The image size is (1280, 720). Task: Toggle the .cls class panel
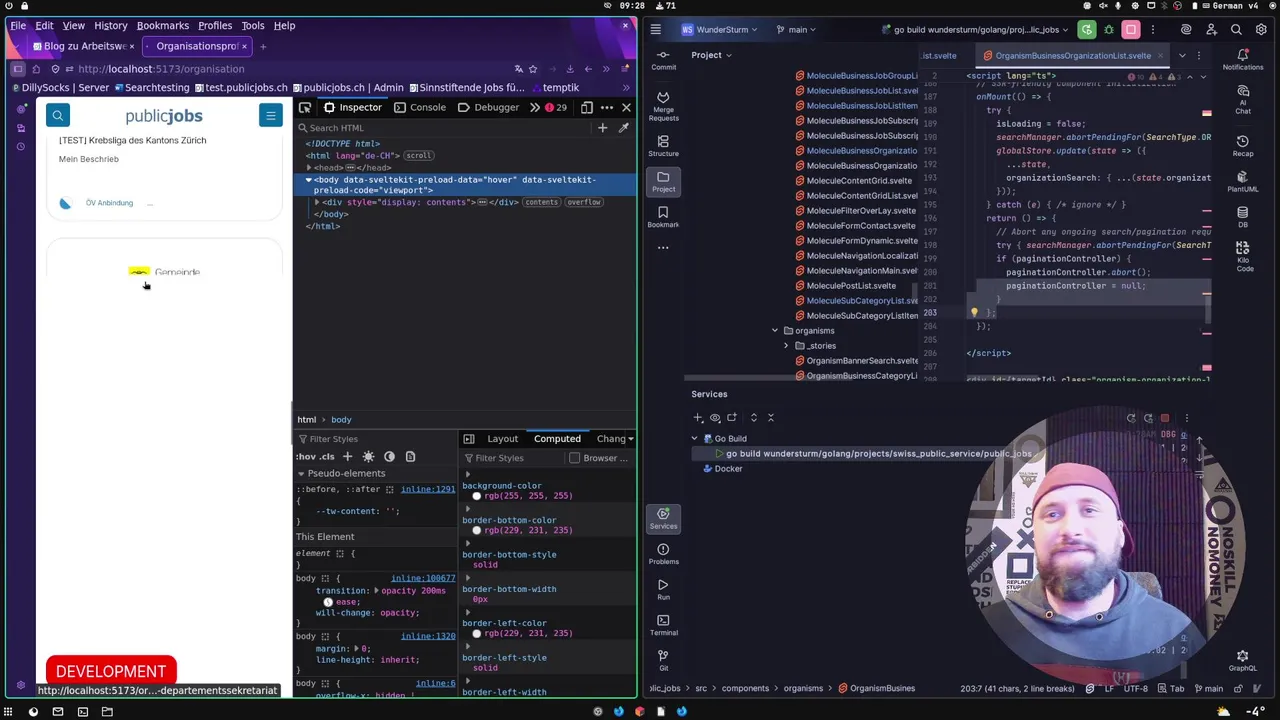[x=326, y=457]
